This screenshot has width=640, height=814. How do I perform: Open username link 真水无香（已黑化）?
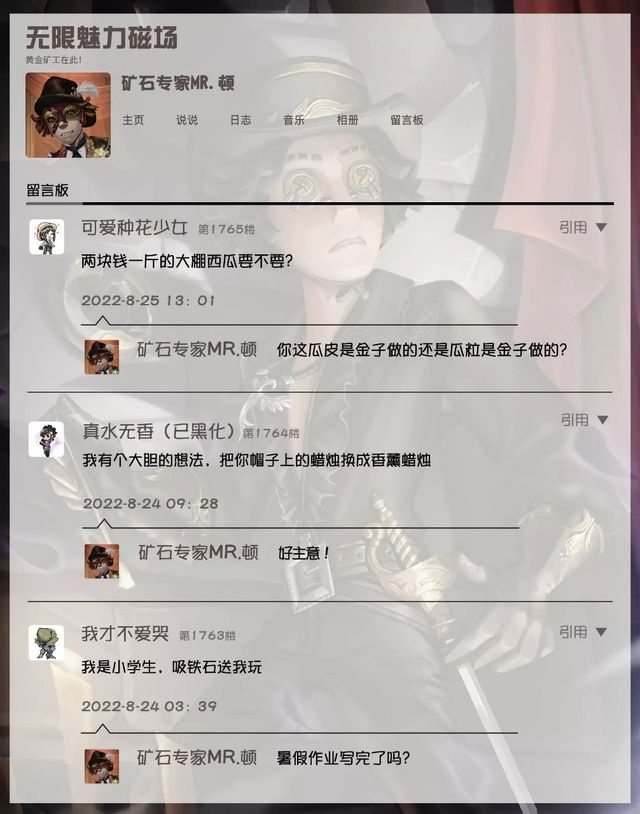(x=160, y=431)
